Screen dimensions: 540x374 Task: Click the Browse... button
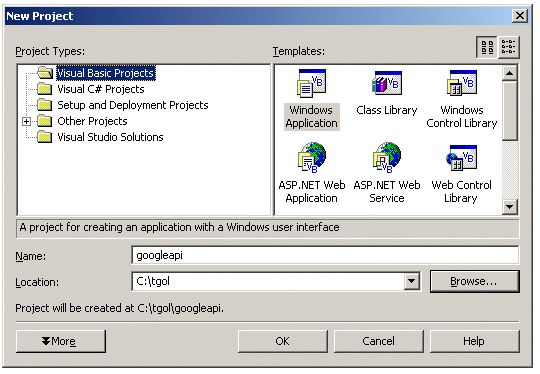click(x=474, y=281)
